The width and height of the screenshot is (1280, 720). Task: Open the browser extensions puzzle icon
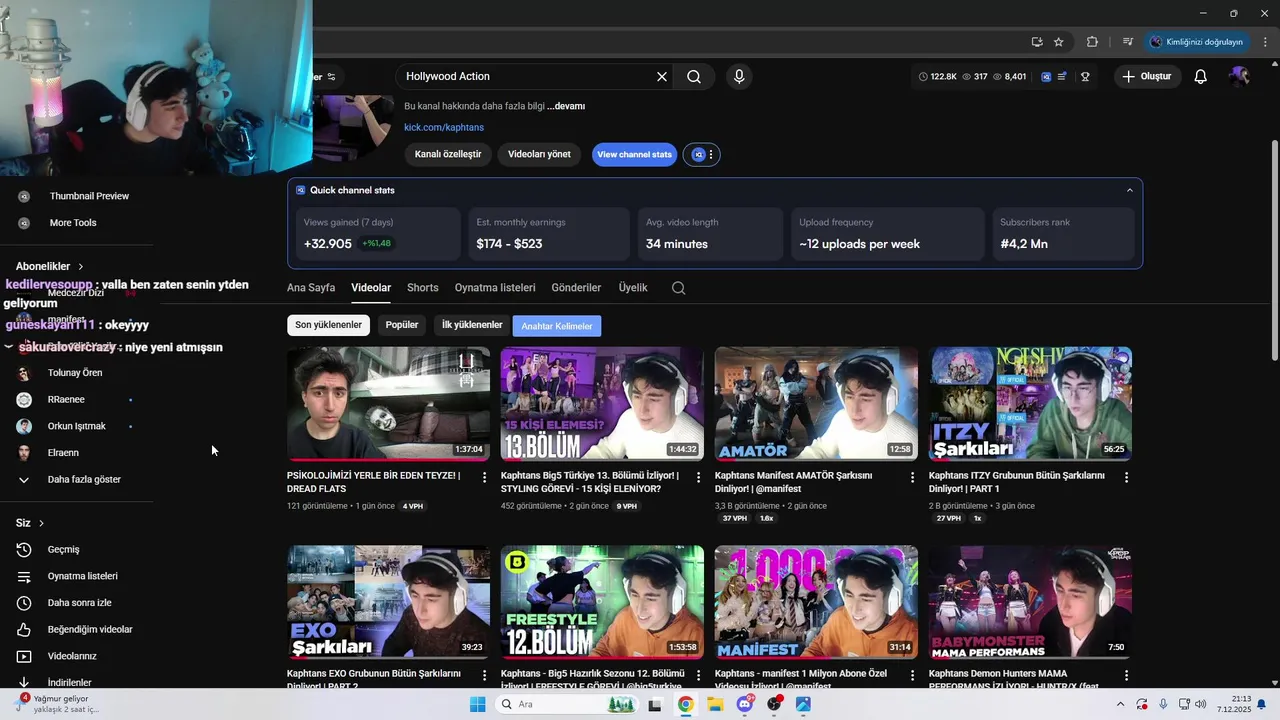pyautogui.click(x=1092, y=42)
